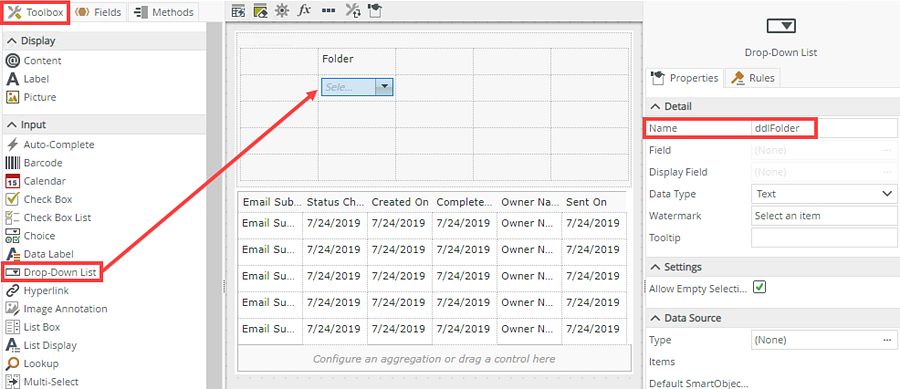Select the Calendar control

[36, 181]
